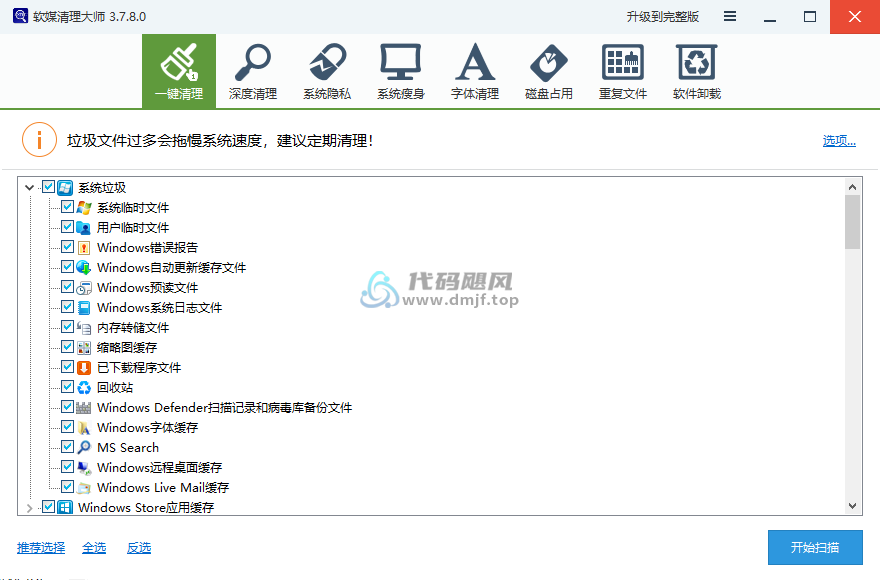Click the orange info icon
This screenshot has width=880, height=580.
pos(39,140)
